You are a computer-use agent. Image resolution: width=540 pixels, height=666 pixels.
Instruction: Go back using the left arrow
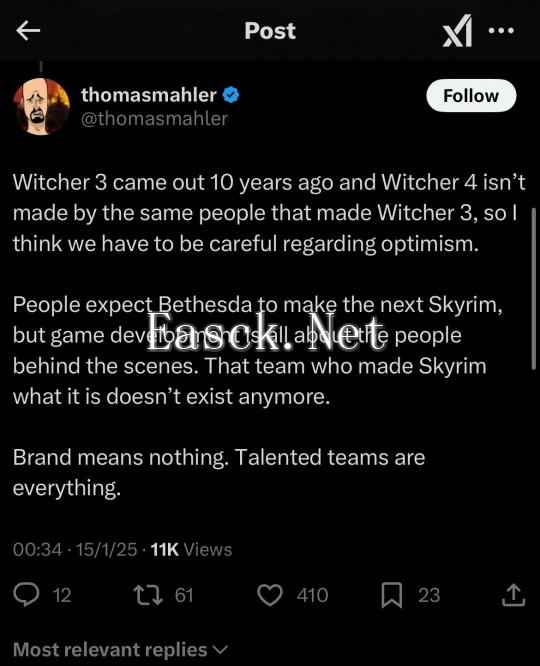pos(28,31)
